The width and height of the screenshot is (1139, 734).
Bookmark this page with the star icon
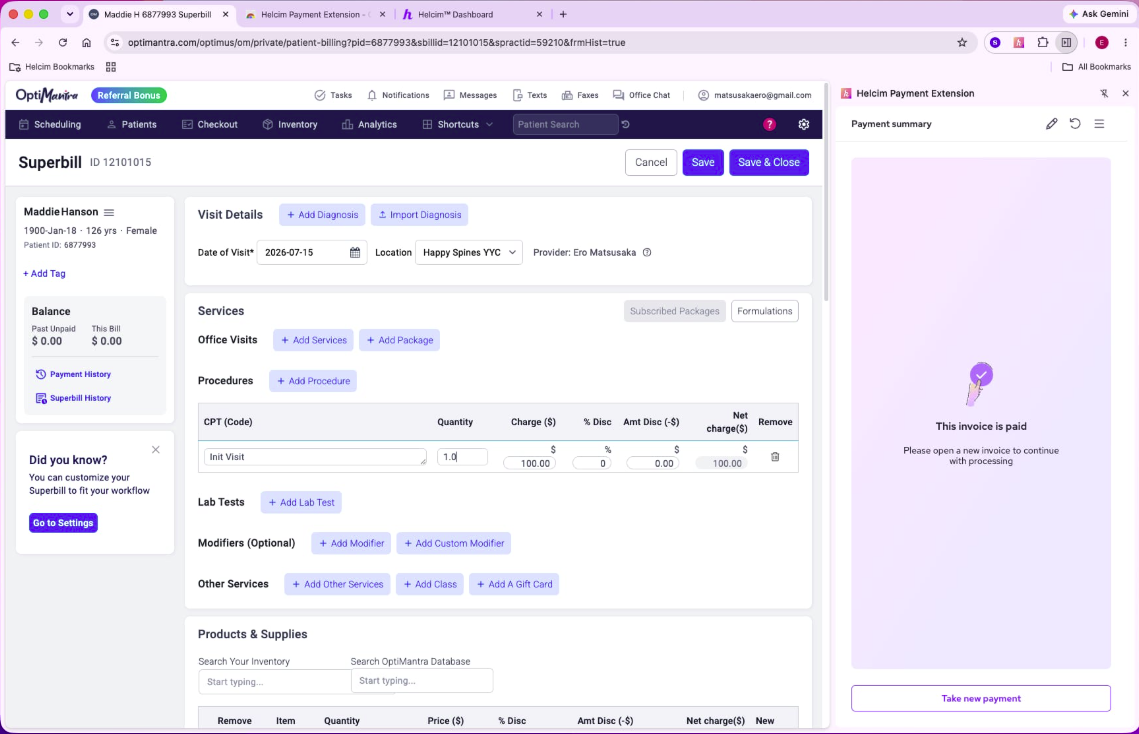point(962,42)
